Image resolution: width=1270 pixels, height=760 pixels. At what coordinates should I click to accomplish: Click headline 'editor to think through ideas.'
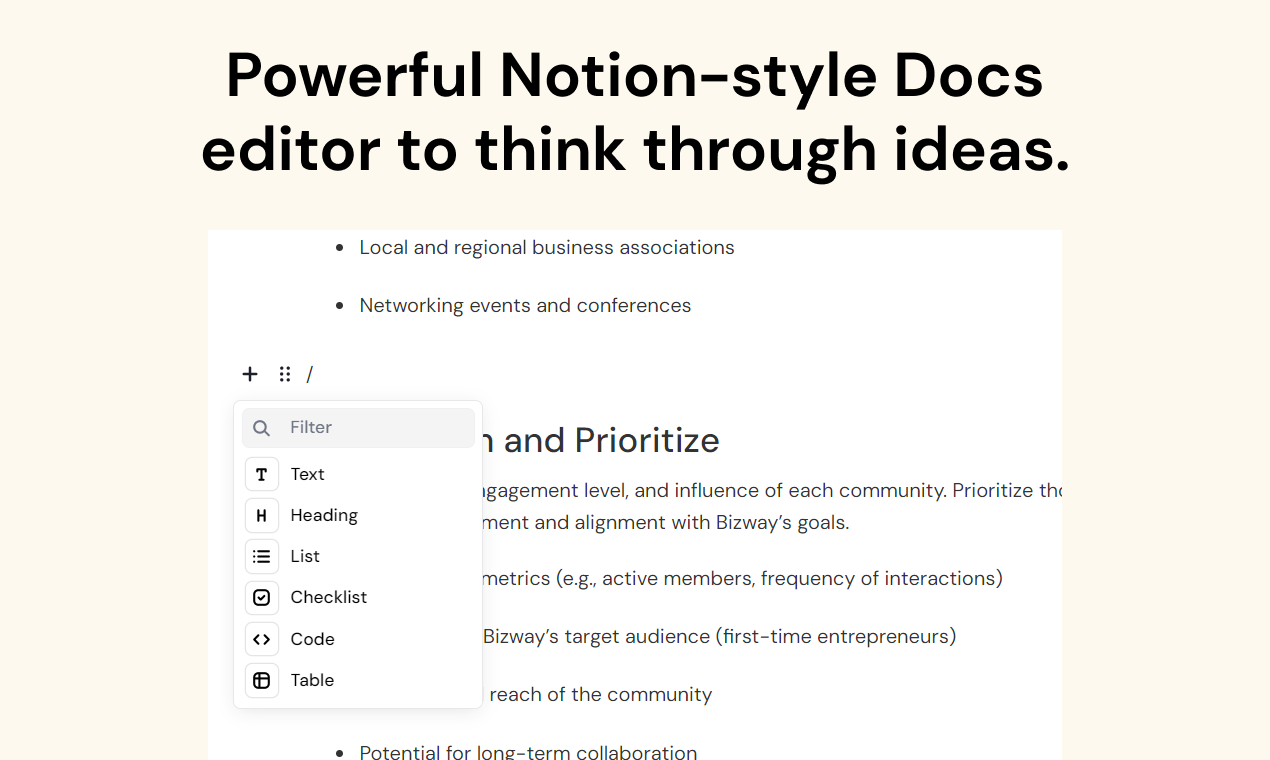pos(635,150)
